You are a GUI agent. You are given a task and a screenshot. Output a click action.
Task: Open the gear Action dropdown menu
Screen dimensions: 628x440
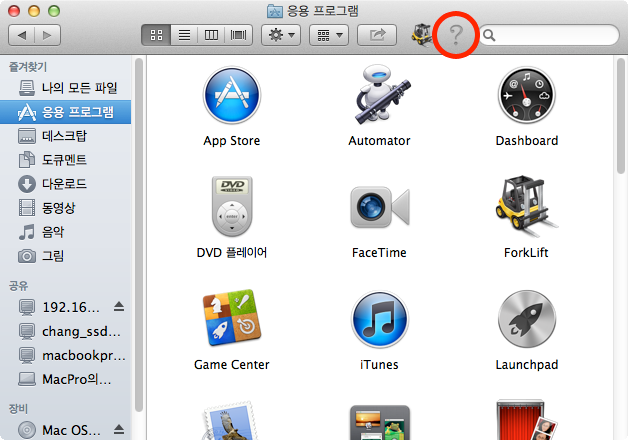tap(281, 35)
